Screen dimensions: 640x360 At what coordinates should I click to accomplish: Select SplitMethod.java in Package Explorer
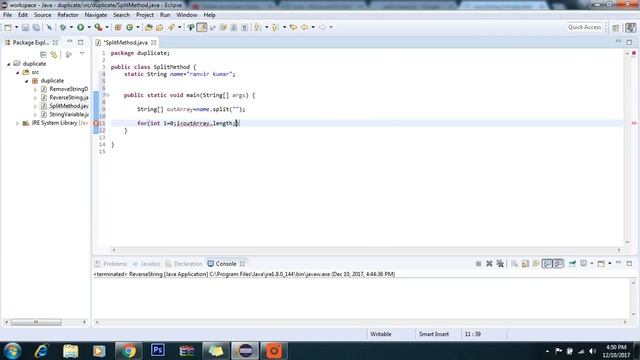[69, 106]
